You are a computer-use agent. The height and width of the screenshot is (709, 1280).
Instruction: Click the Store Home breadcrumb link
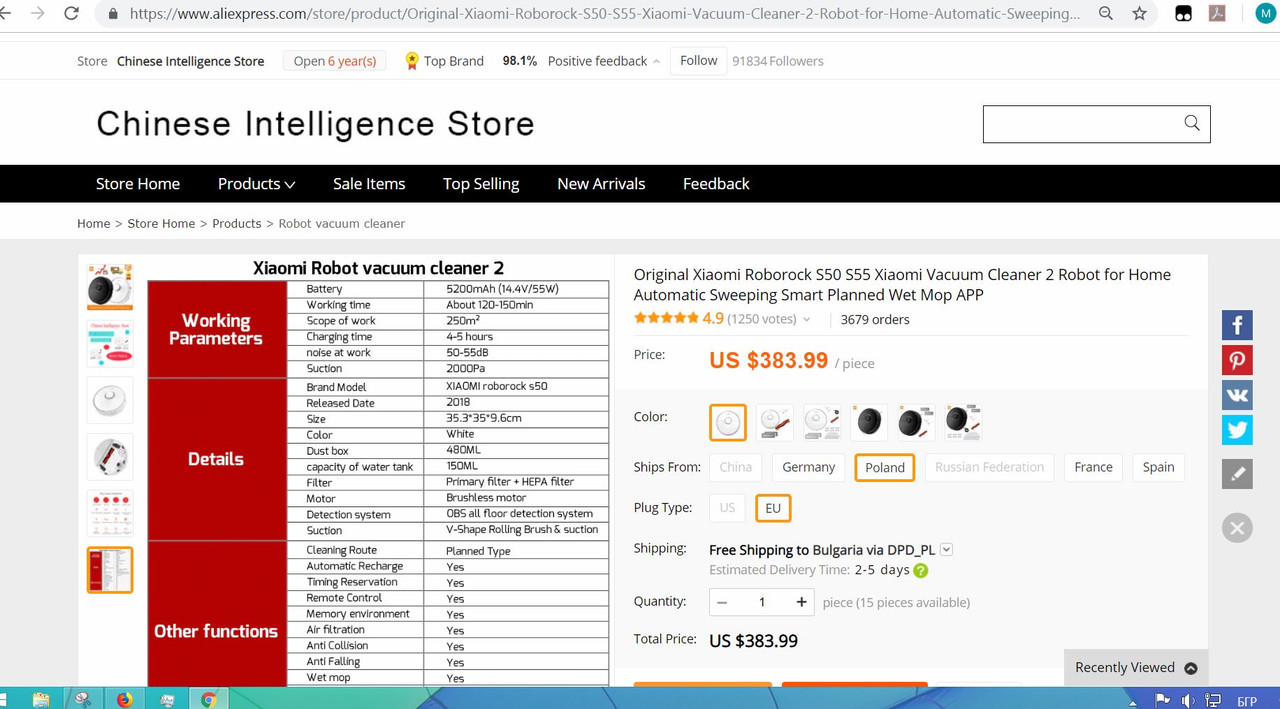[161, 224]
